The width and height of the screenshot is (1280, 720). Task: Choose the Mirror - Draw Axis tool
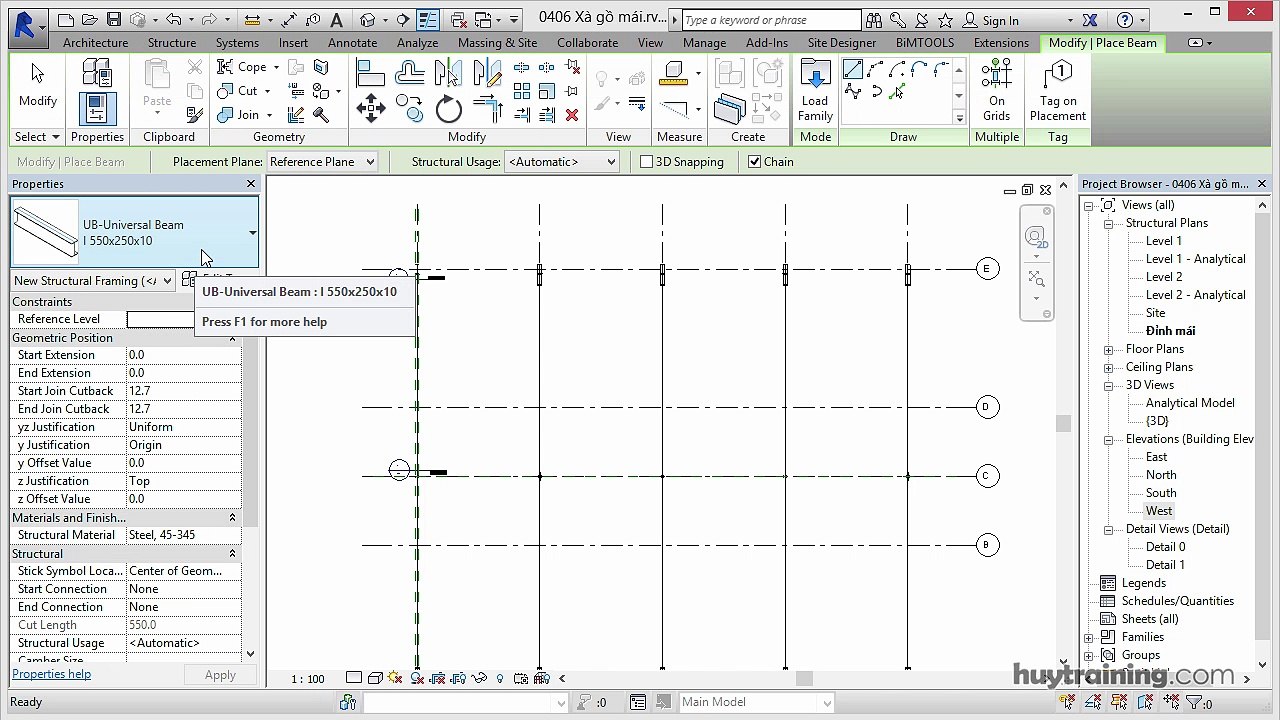click(x=487, y=72)
